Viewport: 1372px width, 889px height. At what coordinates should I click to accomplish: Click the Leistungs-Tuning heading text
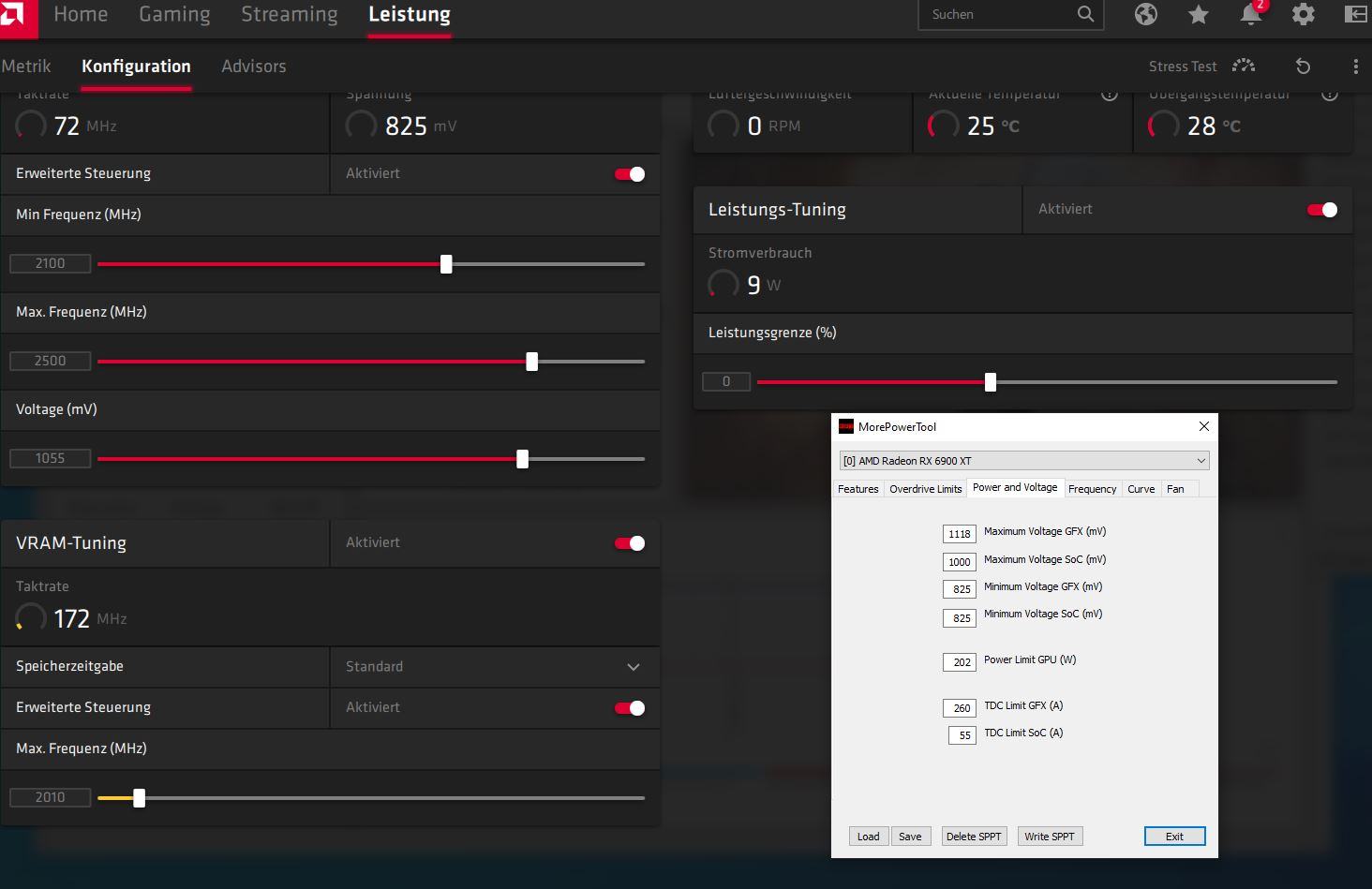777,210
